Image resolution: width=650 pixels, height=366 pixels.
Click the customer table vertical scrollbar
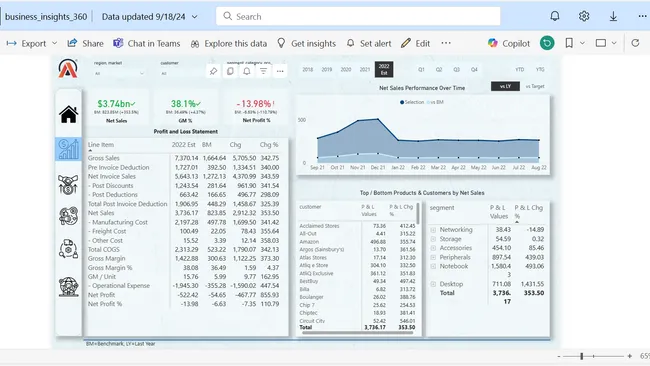pos(418,214)
